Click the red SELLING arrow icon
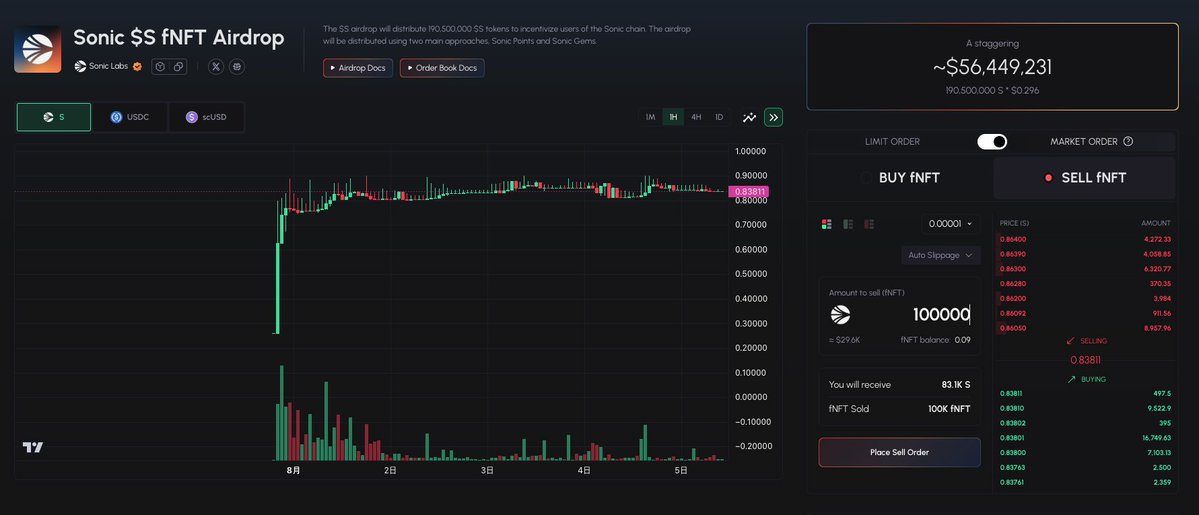 1070,341
